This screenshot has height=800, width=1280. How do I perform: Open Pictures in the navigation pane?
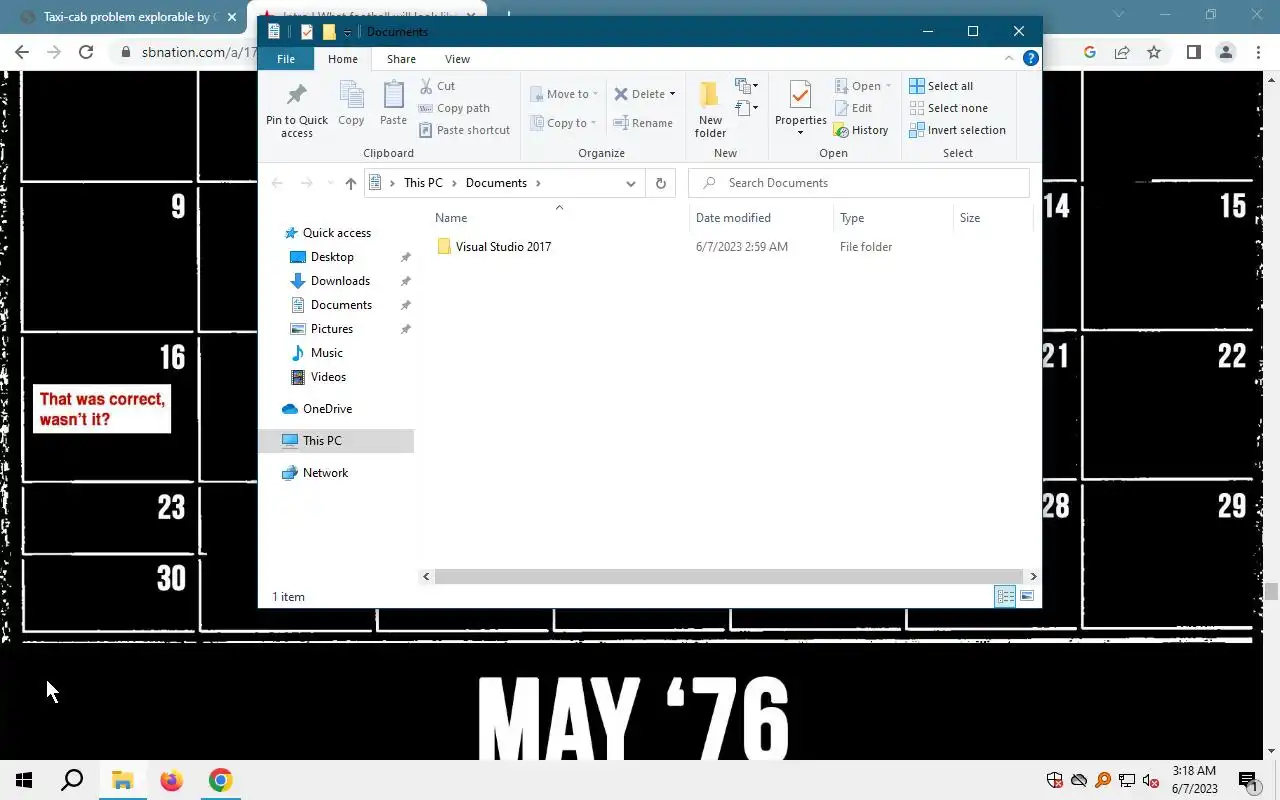(332, 329)
